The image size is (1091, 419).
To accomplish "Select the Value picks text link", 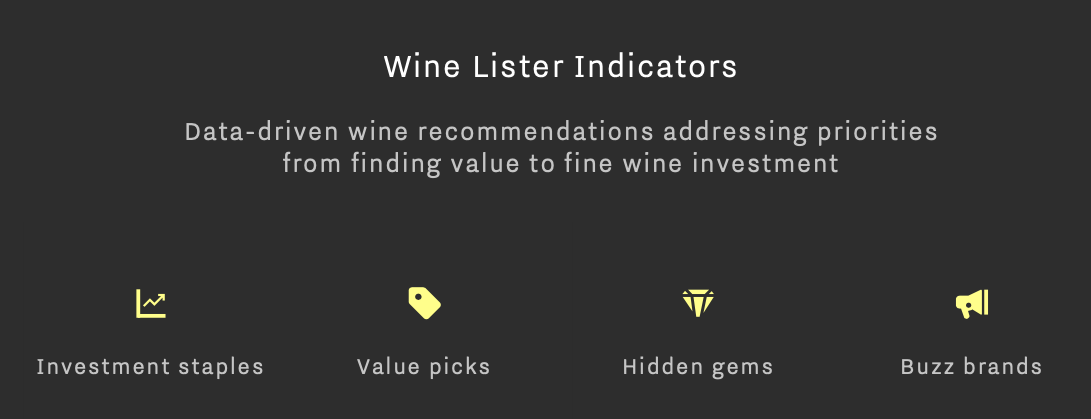I will click(424, 367).
